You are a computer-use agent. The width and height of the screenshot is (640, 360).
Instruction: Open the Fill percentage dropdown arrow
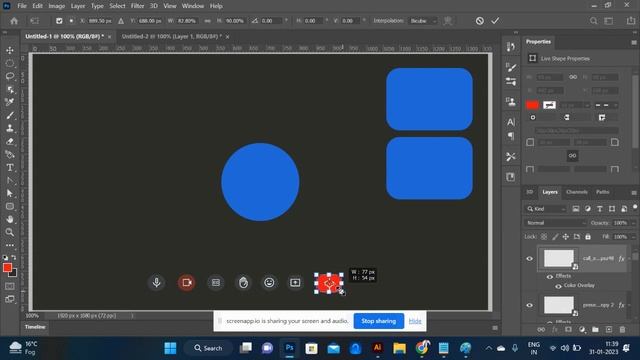coord(633,237)
